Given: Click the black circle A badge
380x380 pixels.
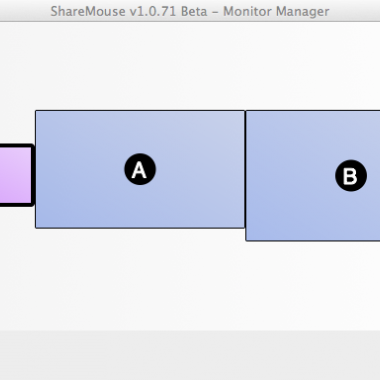Looking at the screenshot, I should click(140, 169).
